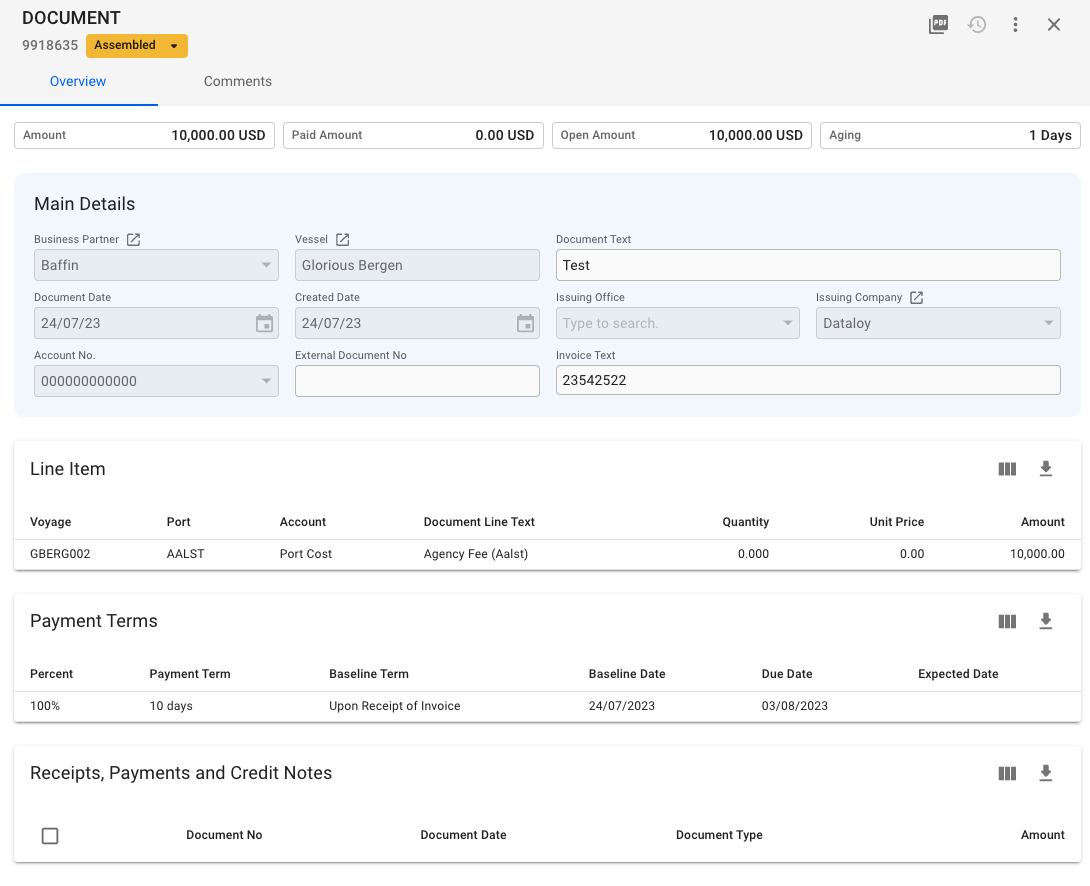Download Receipts, Payments and Credit Notes

(1046, 773)
